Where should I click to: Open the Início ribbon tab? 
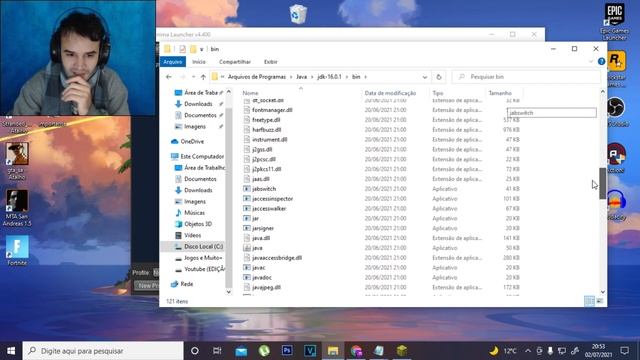click(x=199, y=62)
